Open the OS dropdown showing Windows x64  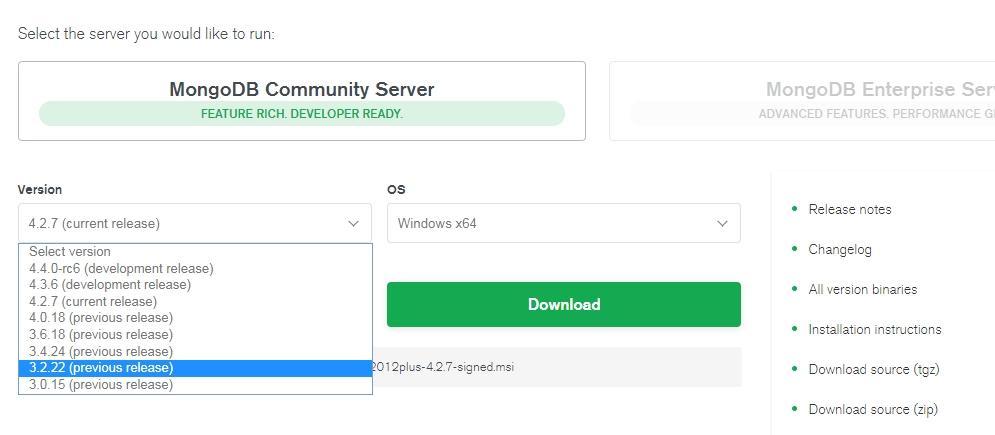[563, 223]
